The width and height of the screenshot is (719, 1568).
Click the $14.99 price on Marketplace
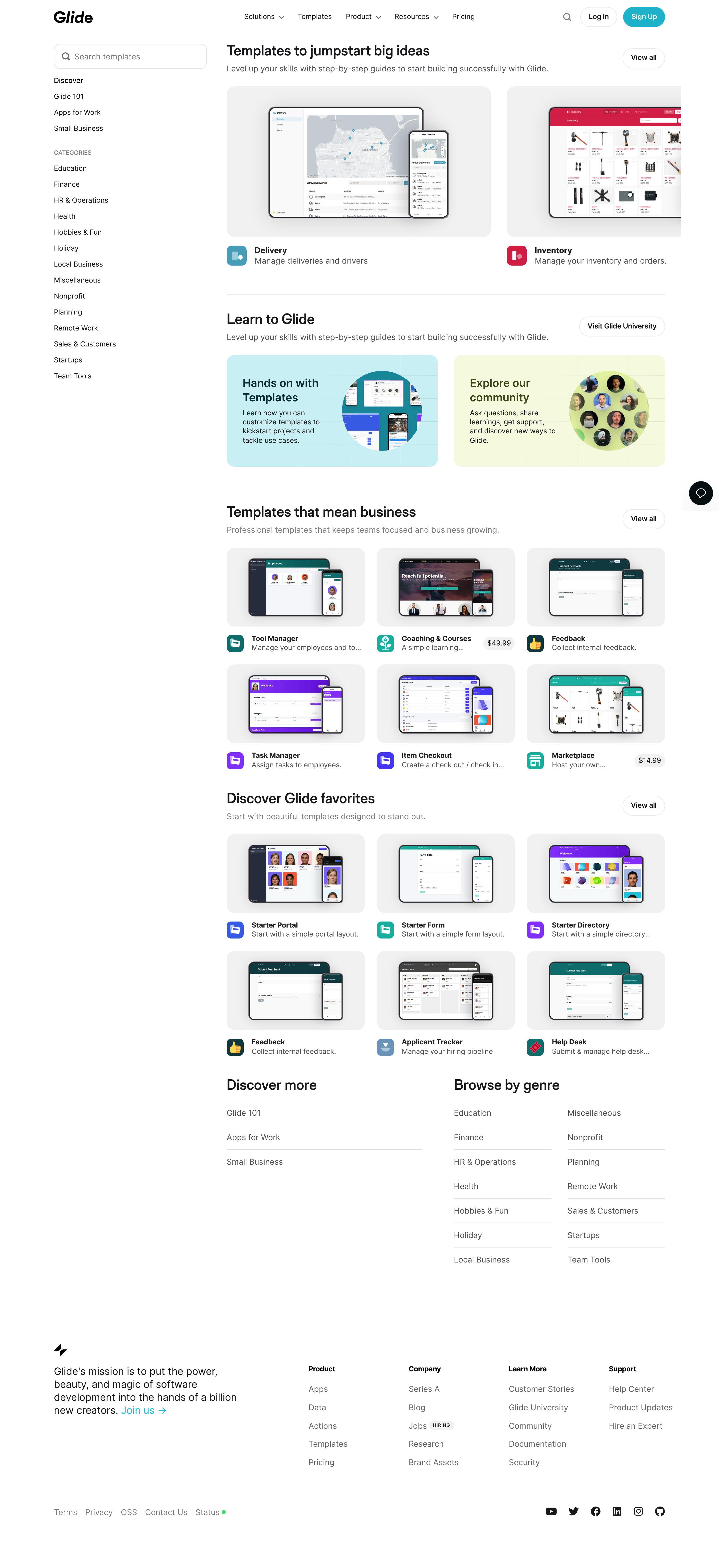649,760
